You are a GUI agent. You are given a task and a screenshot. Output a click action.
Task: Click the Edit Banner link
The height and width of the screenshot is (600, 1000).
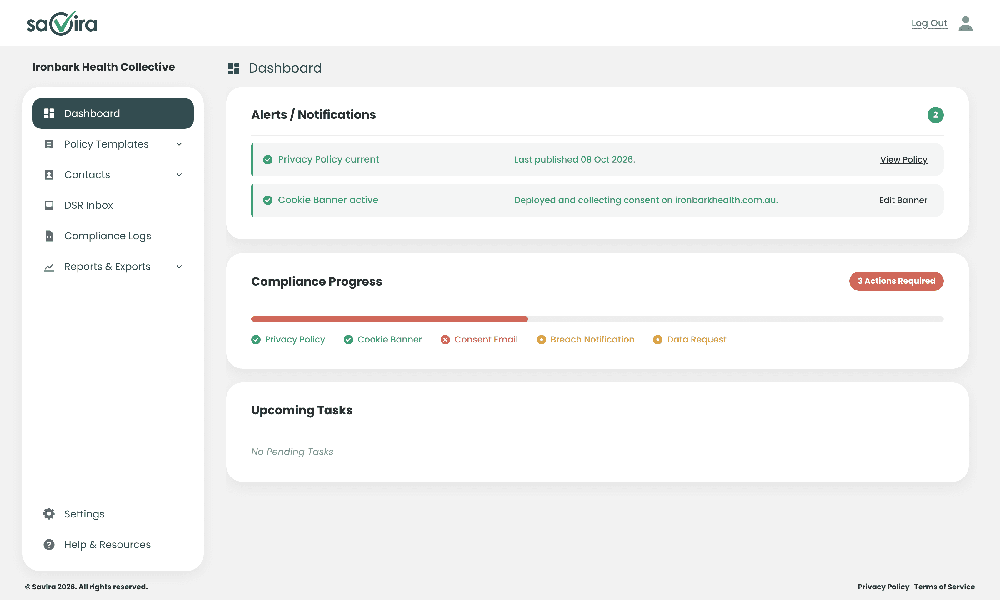(903, 200)
